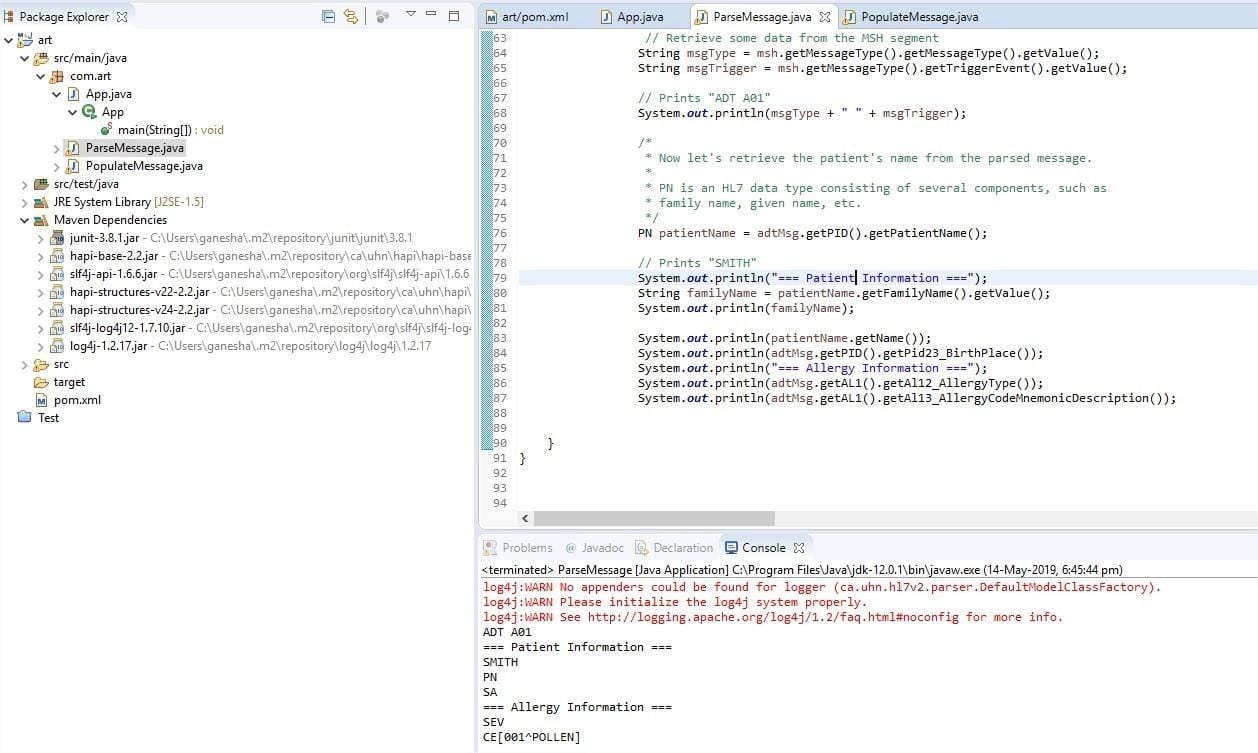Click the editor horizontal scrollbar thumb
Image resolution: width=1258 pixels, height=753 pixels.
click(654, 519)
